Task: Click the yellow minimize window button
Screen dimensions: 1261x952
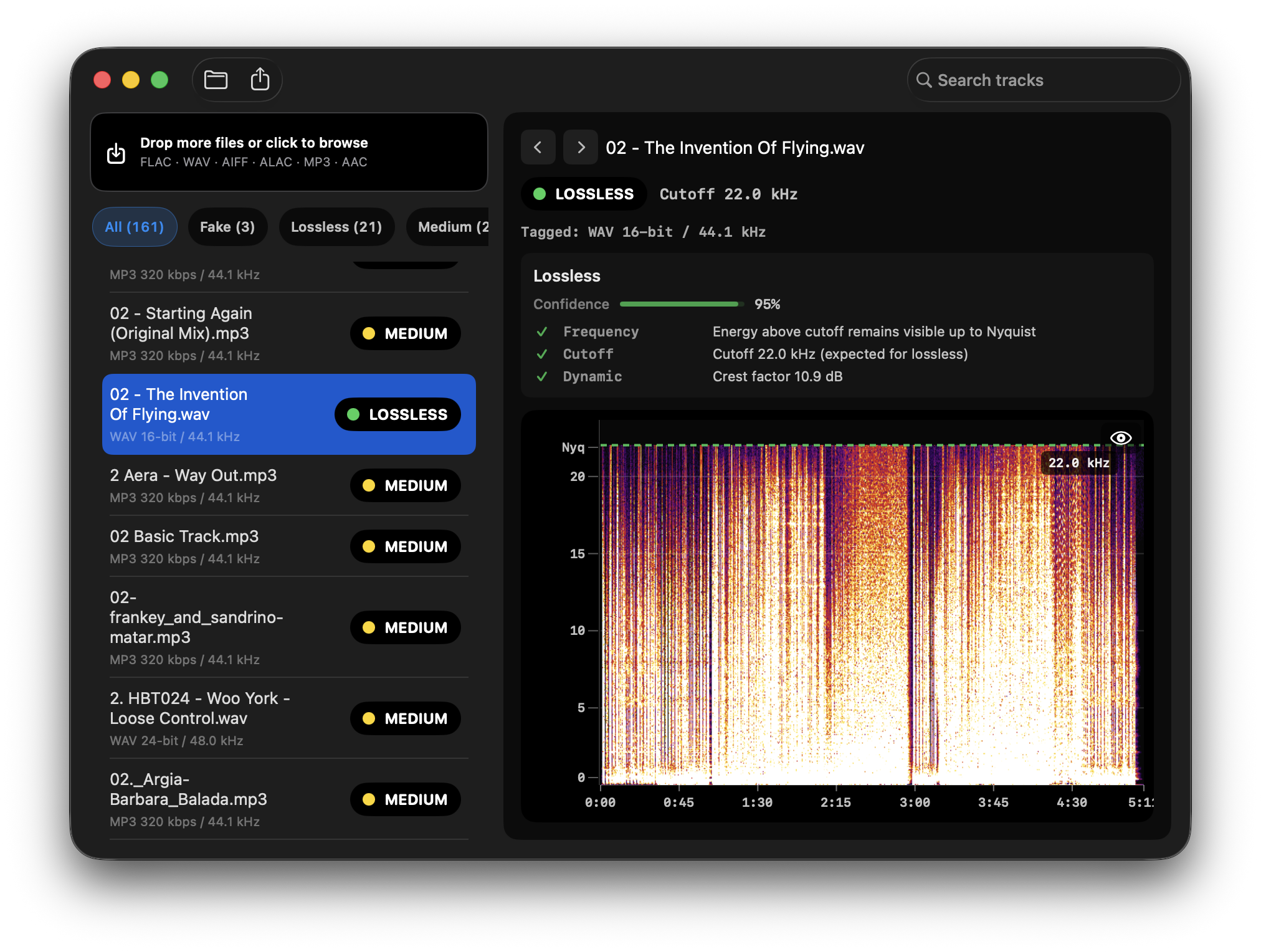Action: (131, 80)
